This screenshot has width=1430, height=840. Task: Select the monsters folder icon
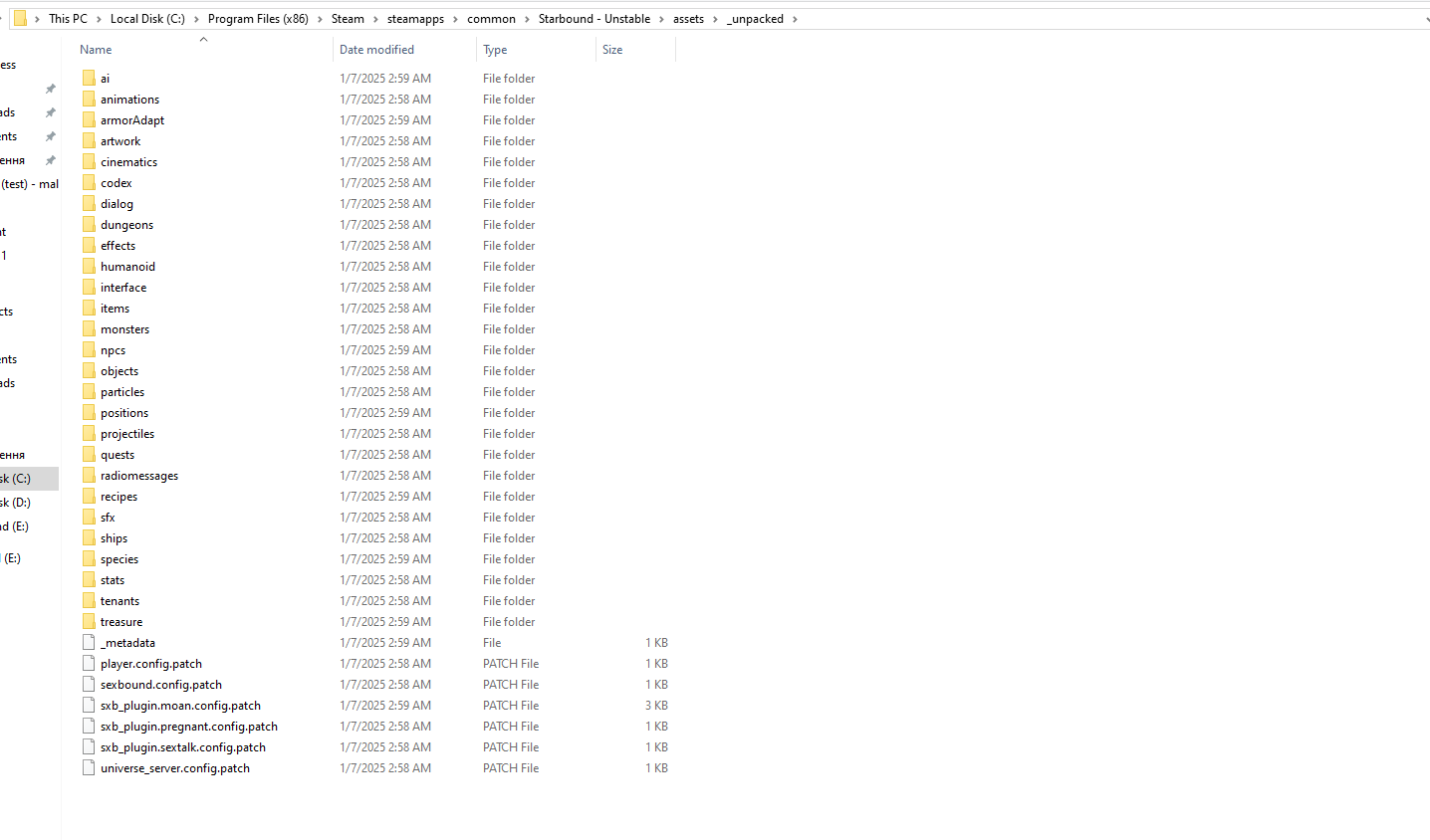(x=89, y=329)
